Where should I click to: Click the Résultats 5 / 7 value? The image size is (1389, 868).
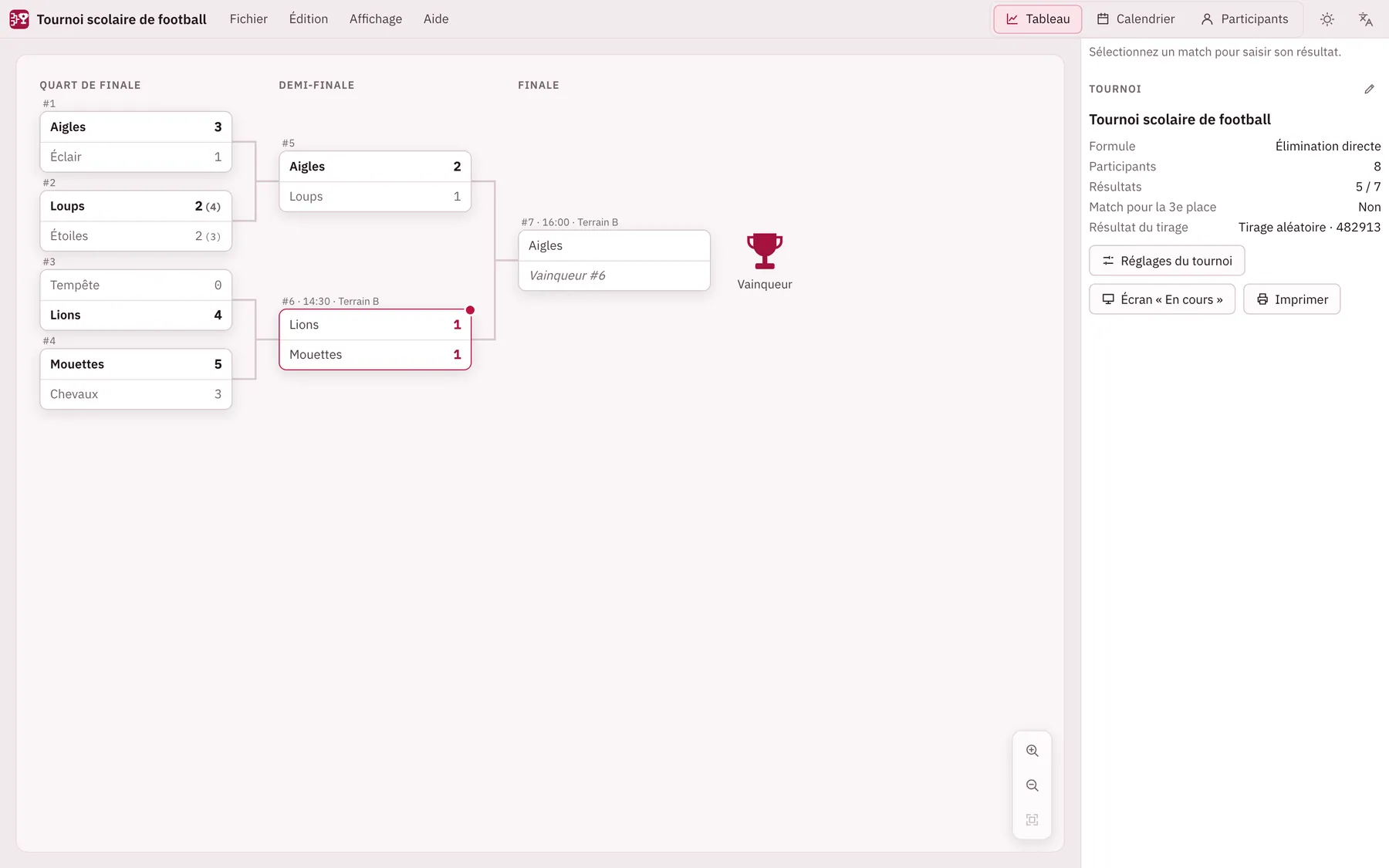click(1368, 187)
